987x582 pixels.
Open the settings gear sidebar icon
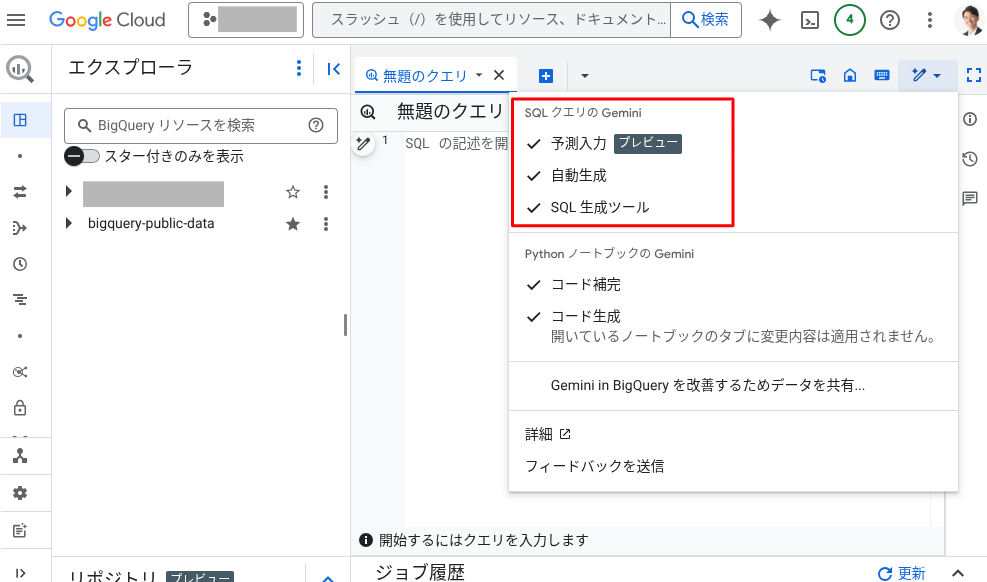(x=20, y=493)
